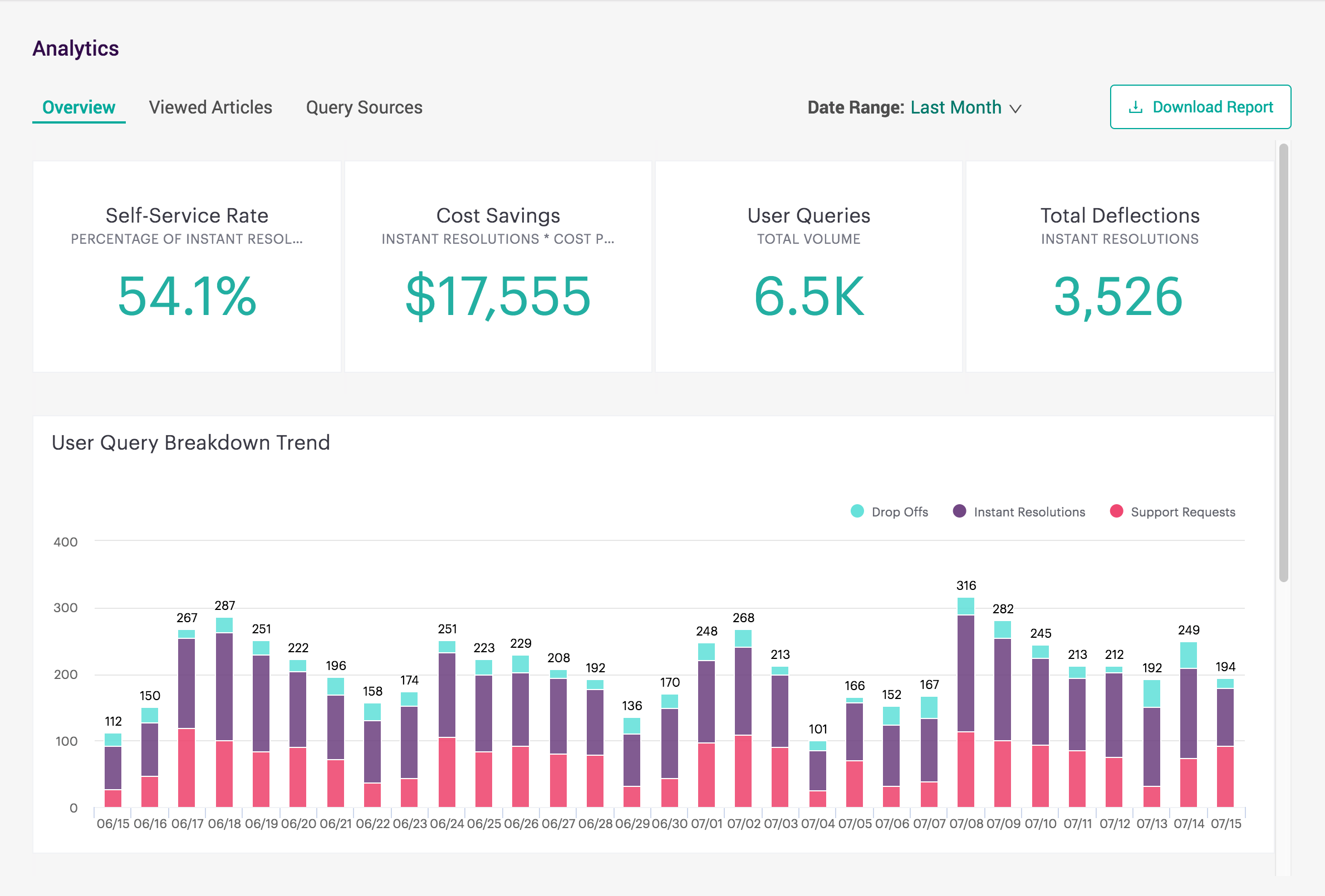Toggle Support Requests series via legend label
This screenshot has width=1325, height=896.
coord(1182,512)
